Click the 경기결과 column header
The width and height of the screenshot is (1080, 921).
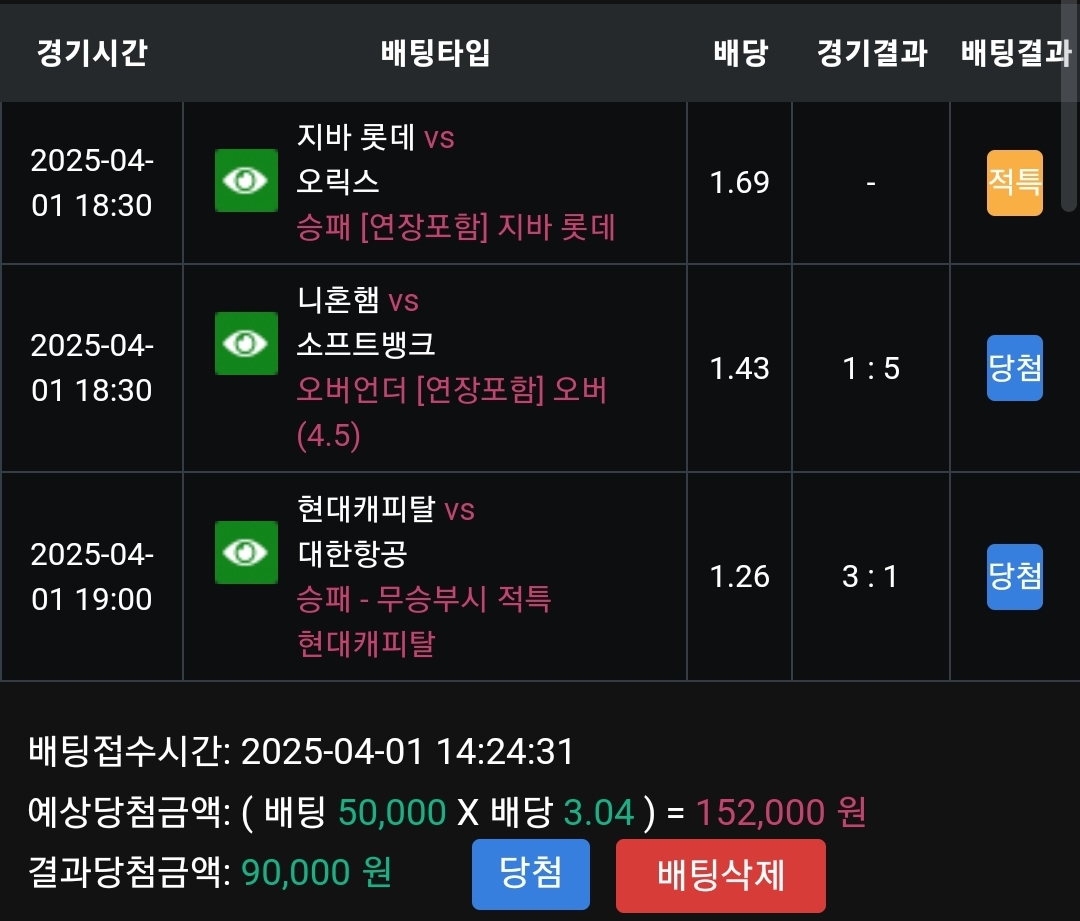(871, 53)
